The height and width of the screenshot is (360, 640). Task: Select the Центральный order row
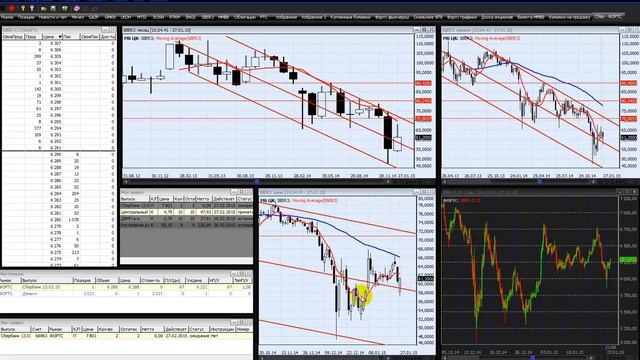[x=187, y=212]
